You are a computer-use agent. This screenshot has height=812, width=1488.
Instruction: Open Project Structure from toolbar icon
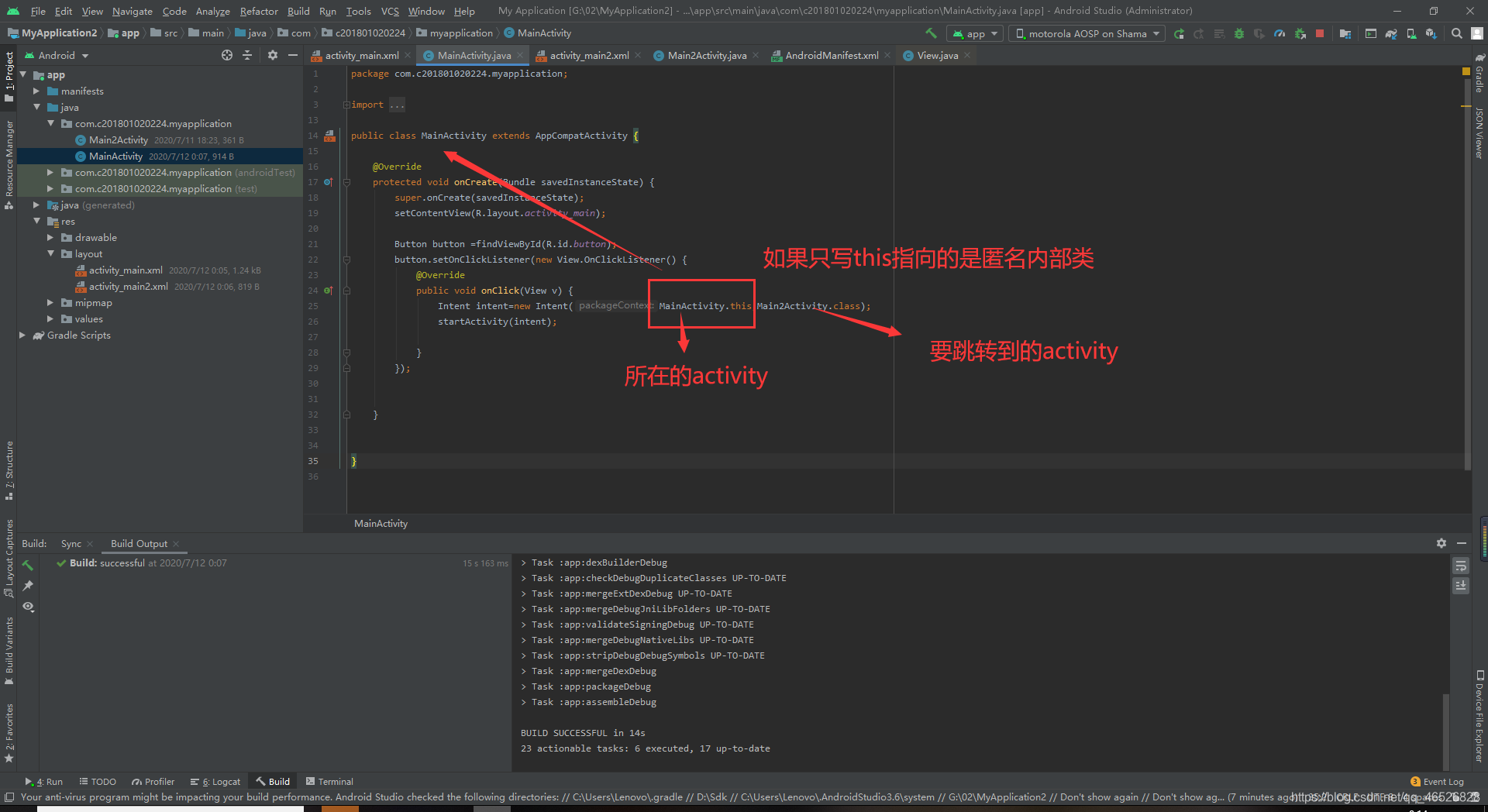click(x=1345, y=33)
